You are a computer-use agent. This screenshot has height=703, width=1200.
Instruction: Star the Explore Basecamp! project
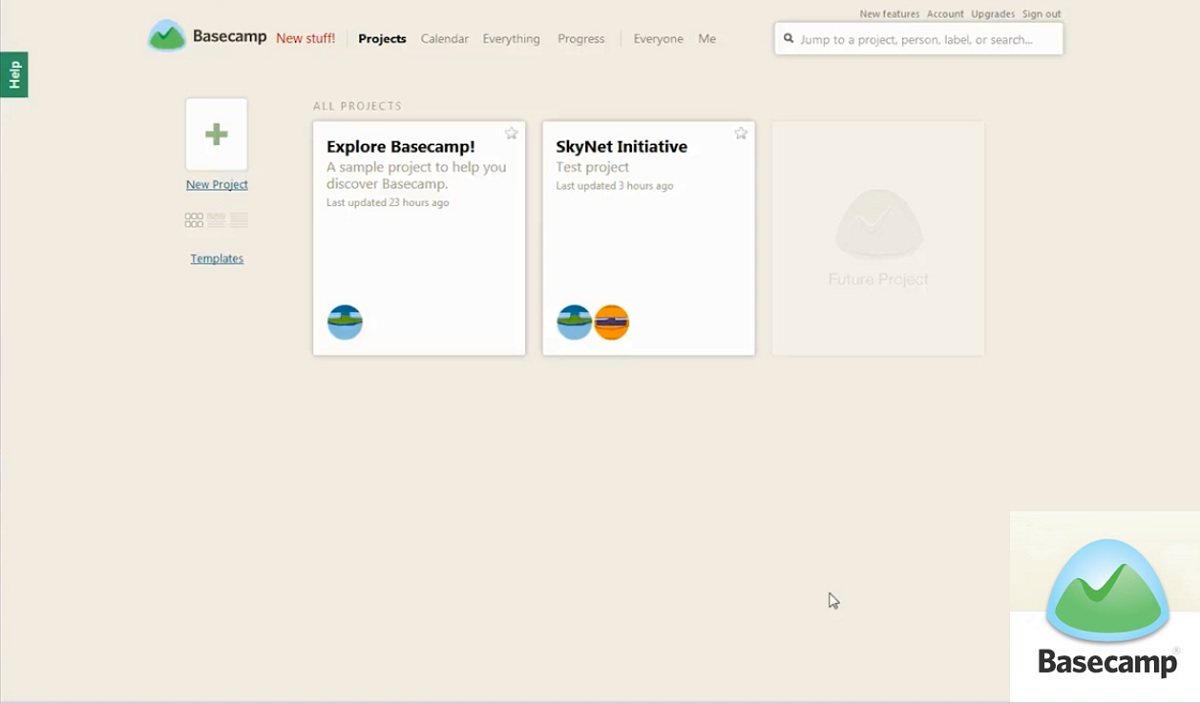511,133
